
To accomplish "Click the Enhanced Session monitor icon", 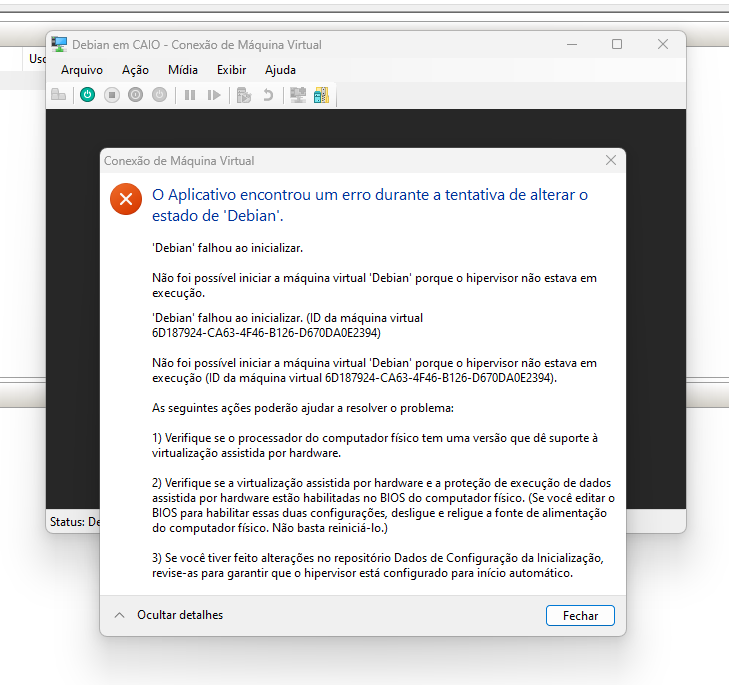I will point(298,95).
